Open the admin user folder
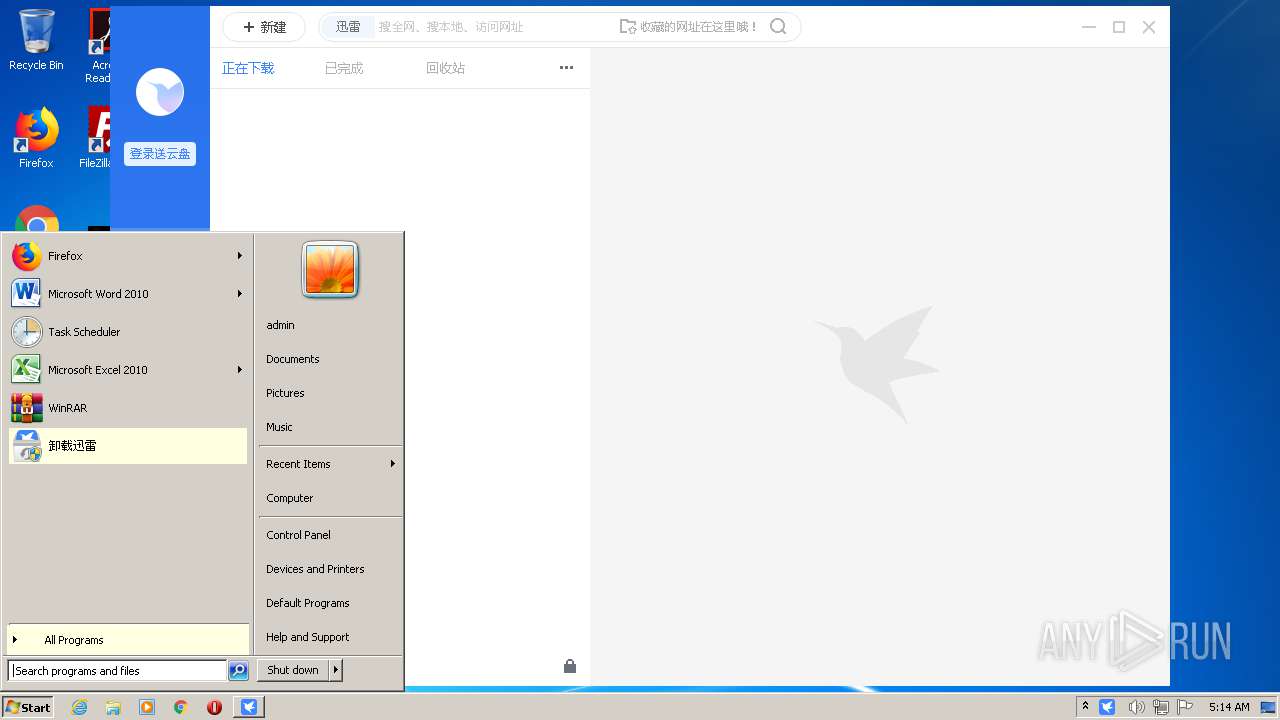Viewport: 1280px width, 720px height. click(330, 325)
